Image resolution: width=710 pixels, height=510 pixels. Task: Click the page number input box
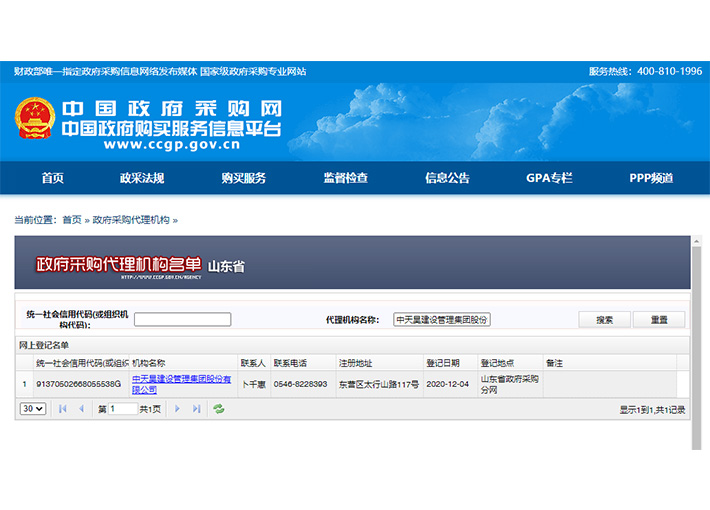pos(123,409)
